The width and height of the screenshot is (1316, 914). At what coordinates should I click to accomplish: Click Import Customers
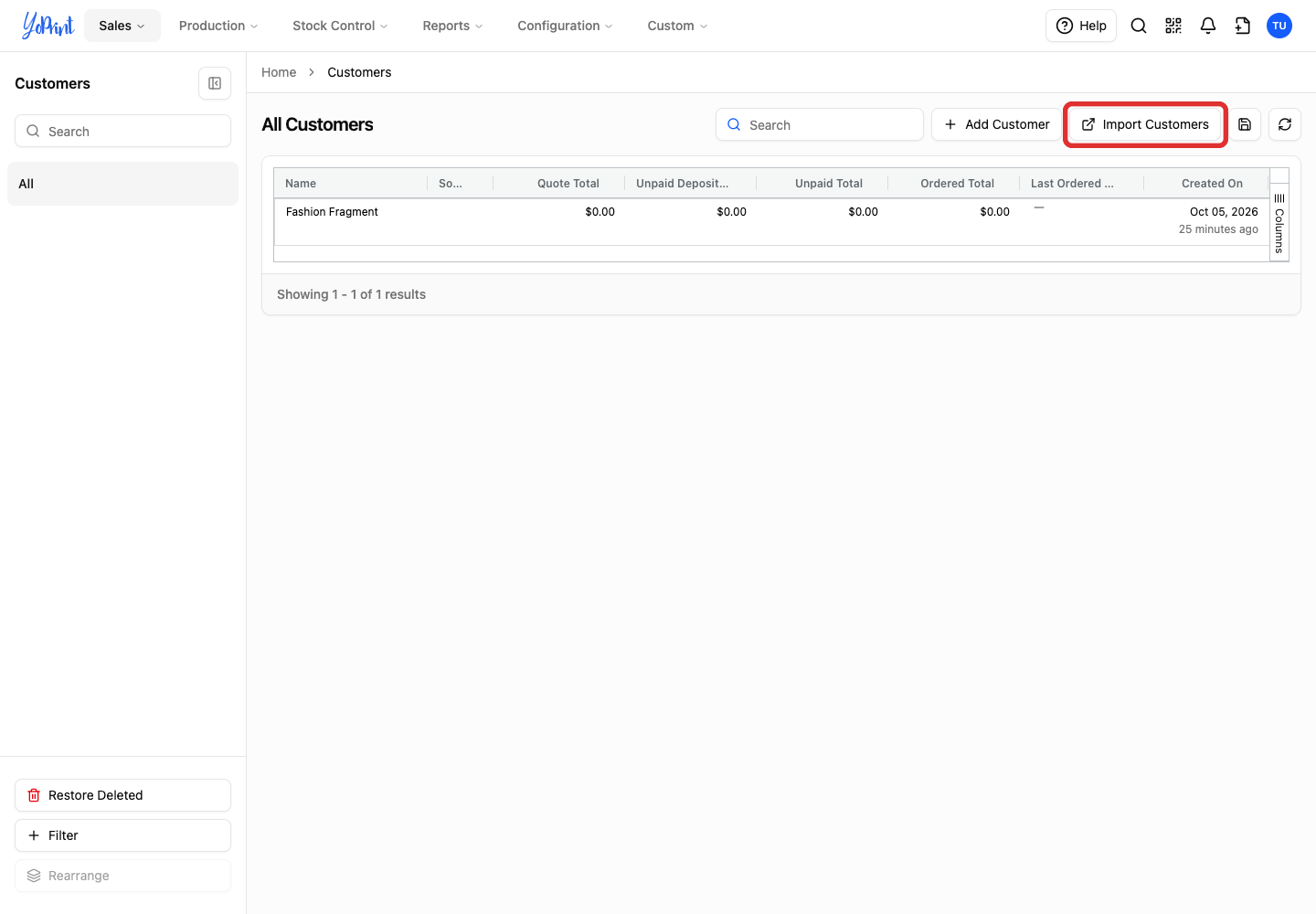pyautogui.click(x=1145, y=124)
